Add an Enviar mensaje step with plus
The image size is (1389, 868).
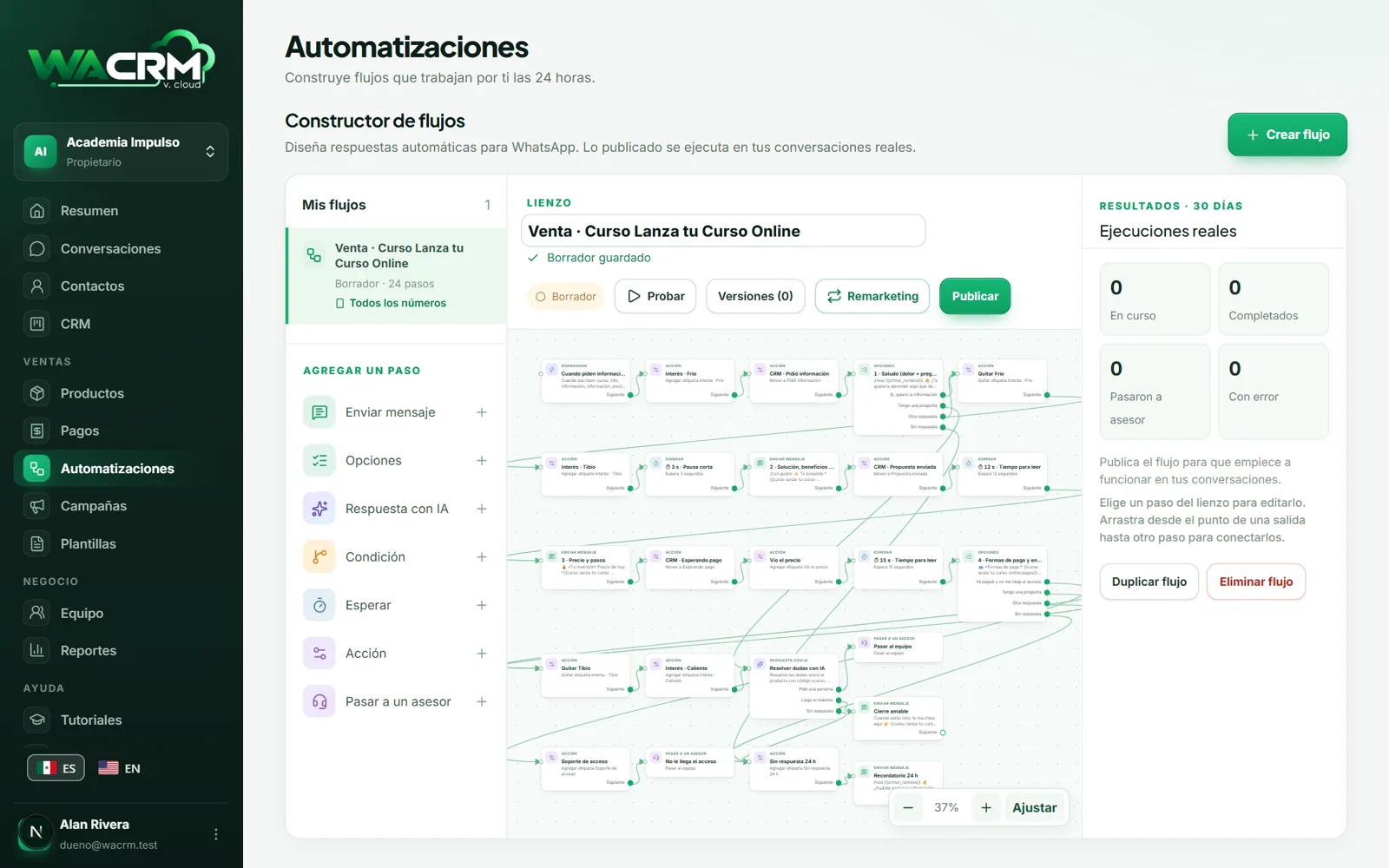tap(482, 412)
